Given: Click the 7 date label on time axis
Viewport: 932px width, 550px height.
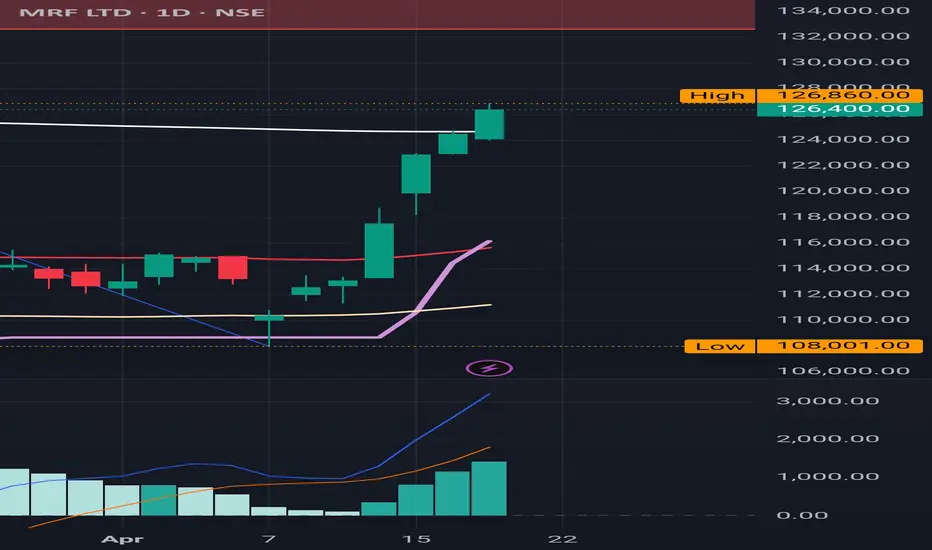Looking at the screenshot, I should tap(269, 539).
